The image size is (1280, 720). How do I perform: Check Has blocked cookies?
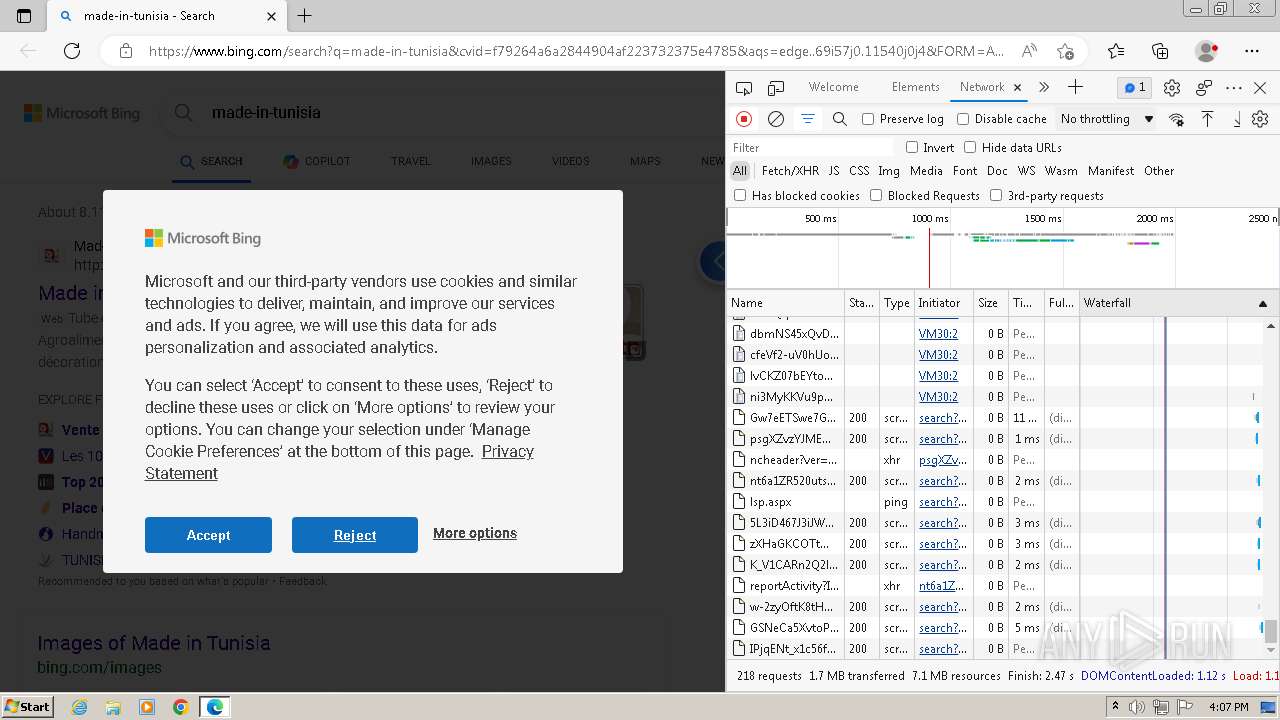[x=740, y=196]
